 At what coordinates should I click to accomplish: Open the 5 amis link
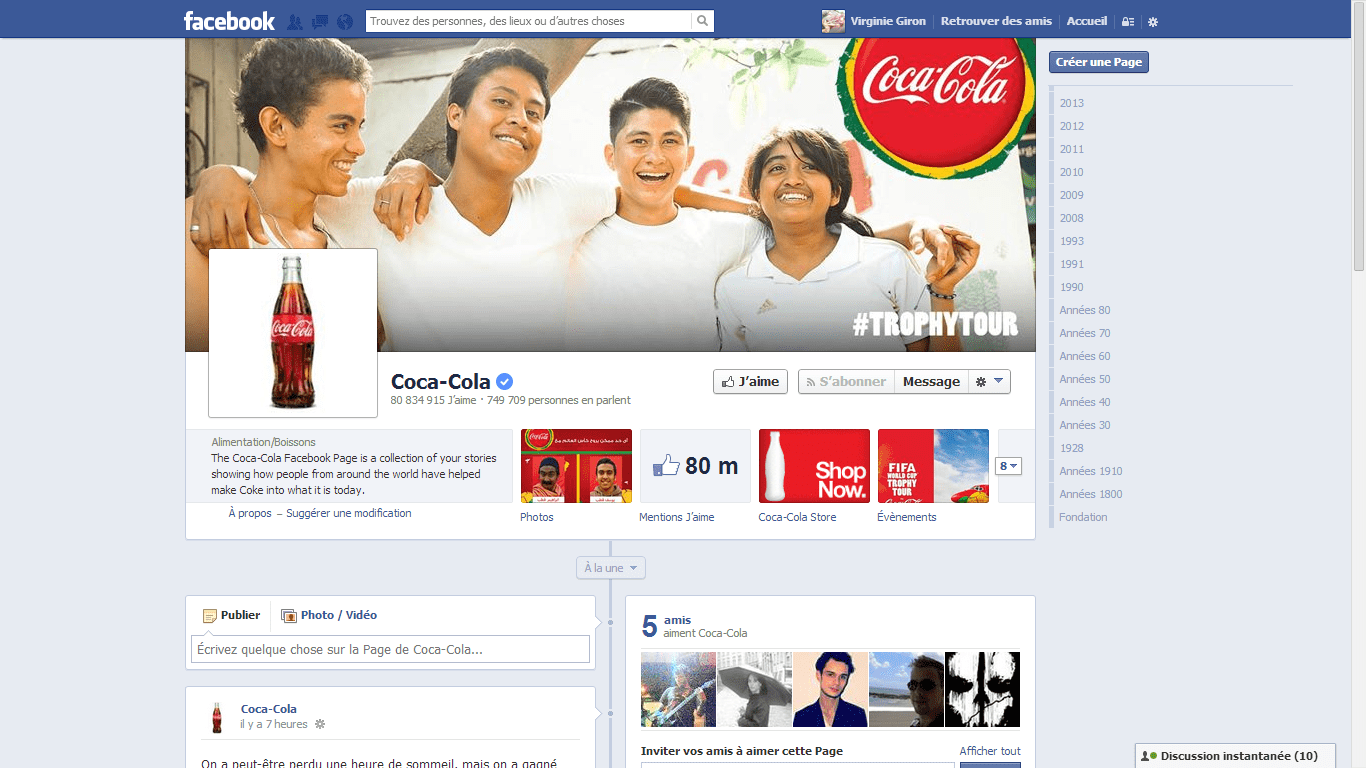tap(677, 620)
